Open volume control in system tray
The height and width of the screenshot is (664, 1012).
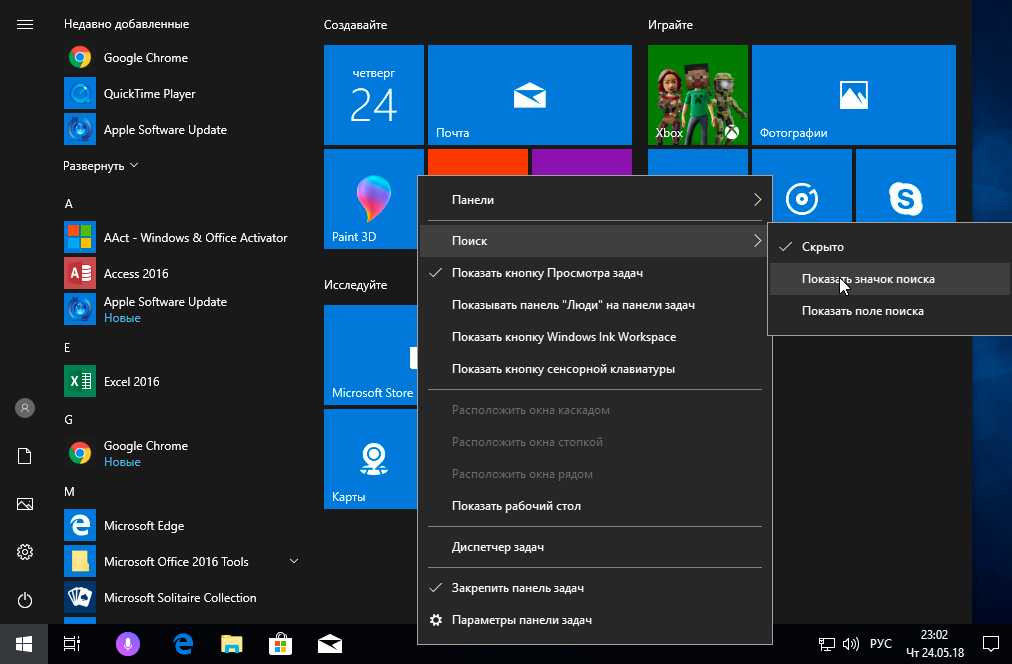[851, 644]
